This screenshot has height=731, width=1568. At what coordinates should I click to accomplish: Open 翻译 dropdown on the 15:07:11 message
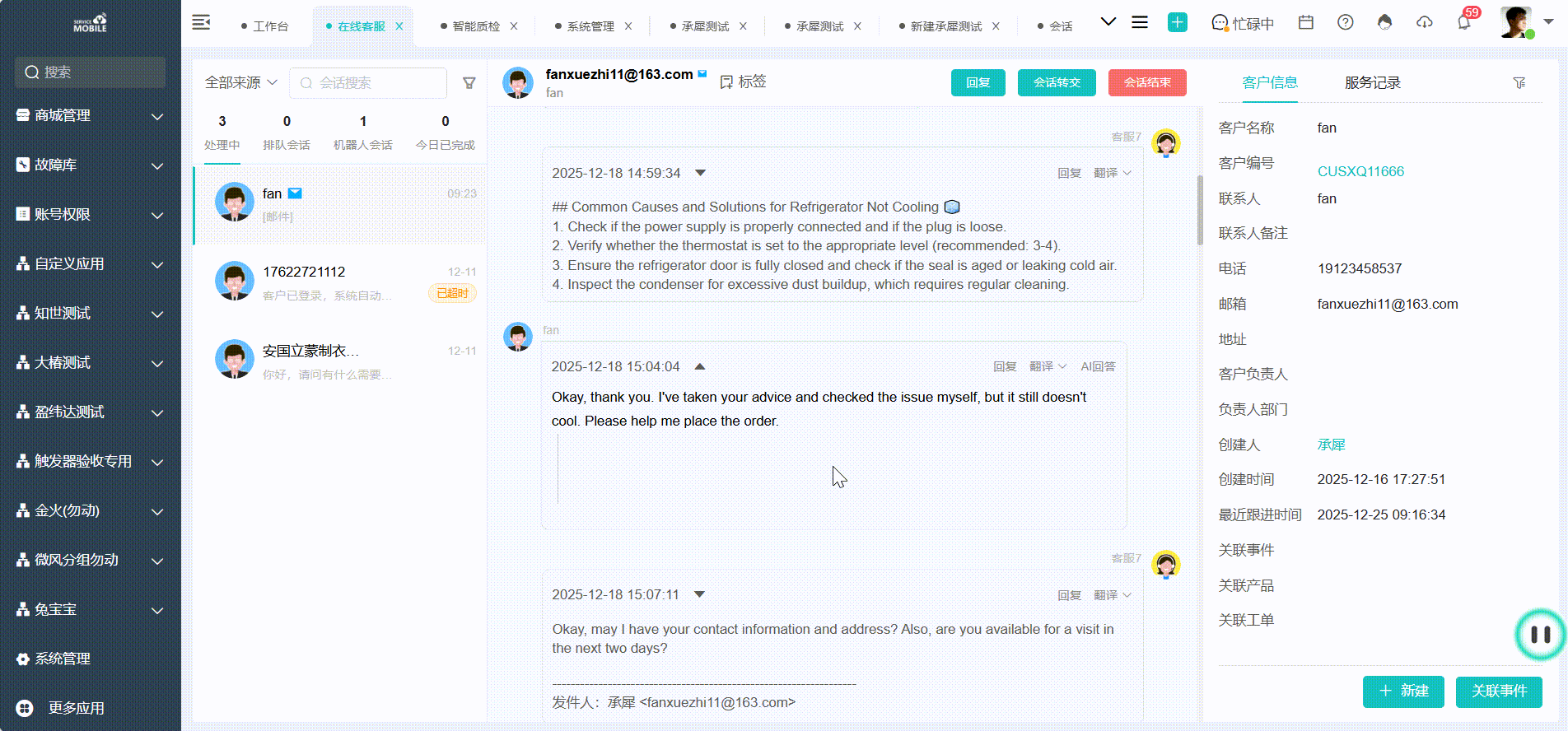(1113, 595)
